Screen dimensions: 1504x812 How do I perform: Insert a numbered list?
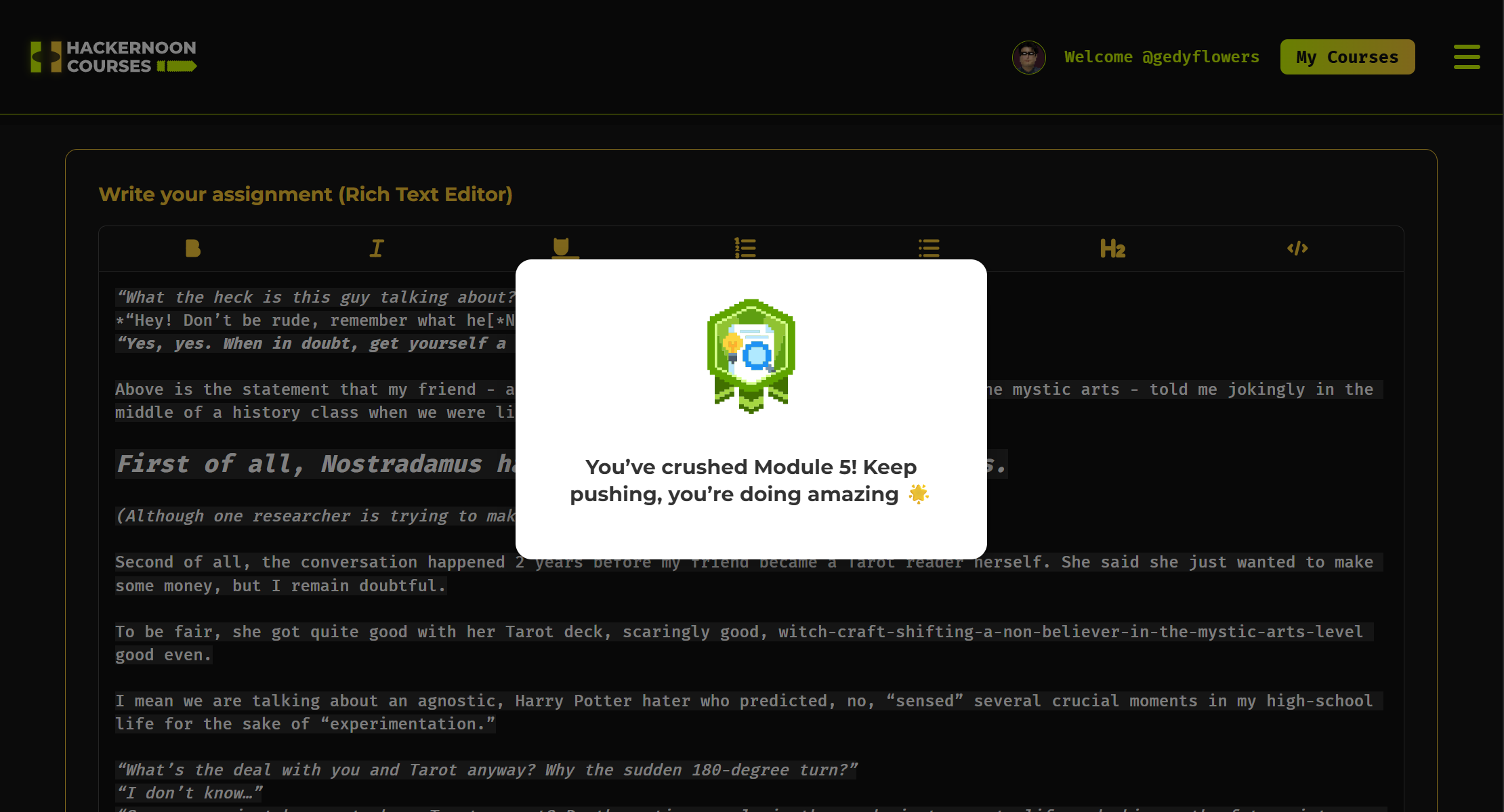[x=745, y=249]
